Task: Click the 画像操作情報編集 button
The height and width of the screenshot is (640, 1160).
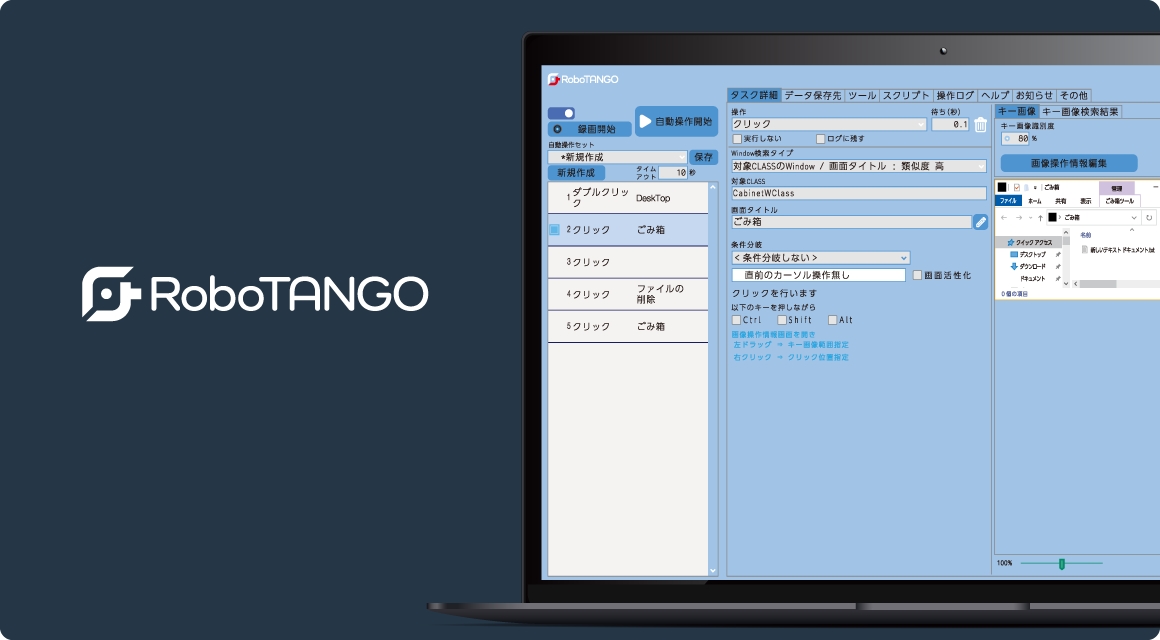Action: pyautogui.click(x=1069, y=164)
